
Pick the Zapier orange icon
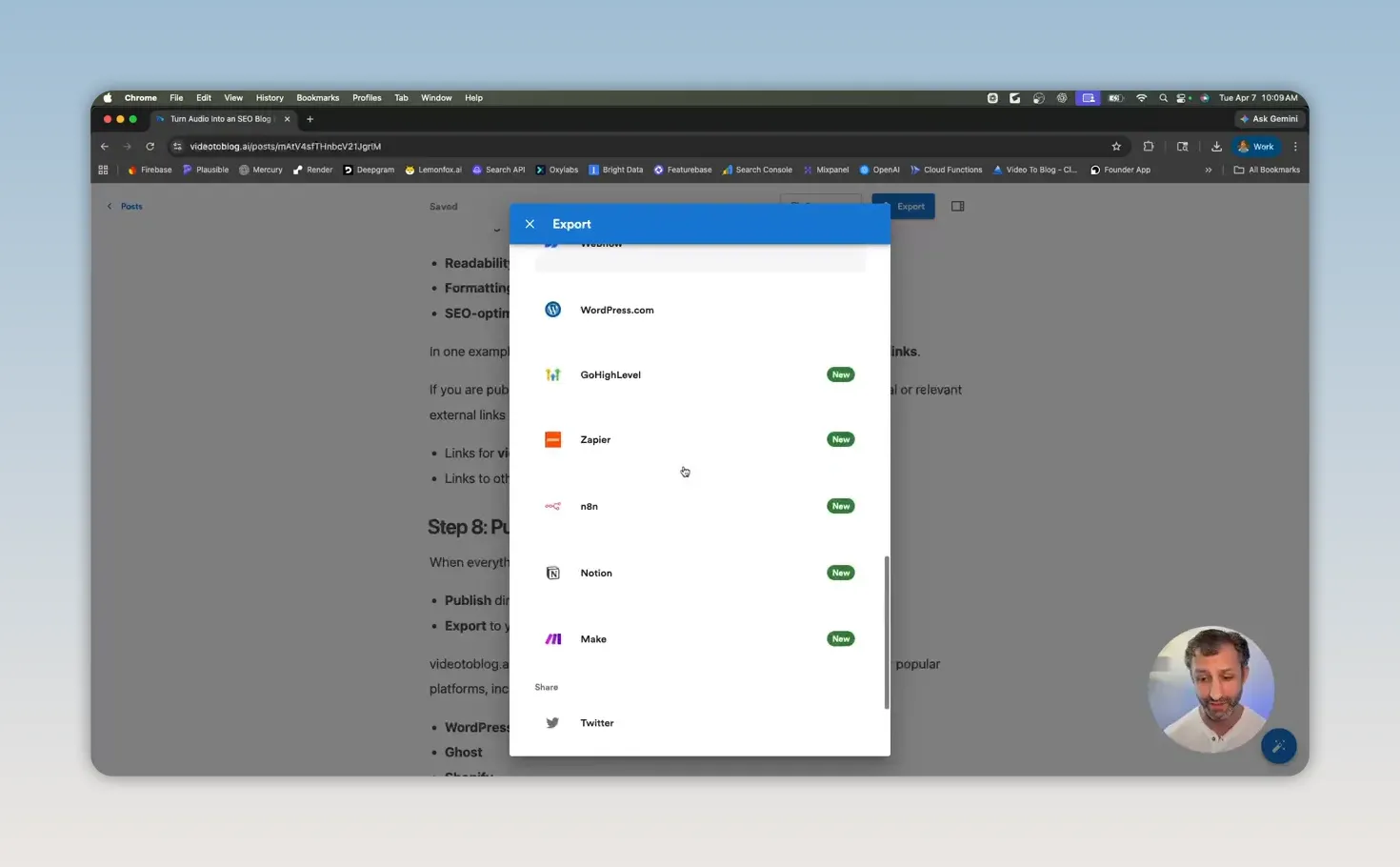tap(552, 439)
